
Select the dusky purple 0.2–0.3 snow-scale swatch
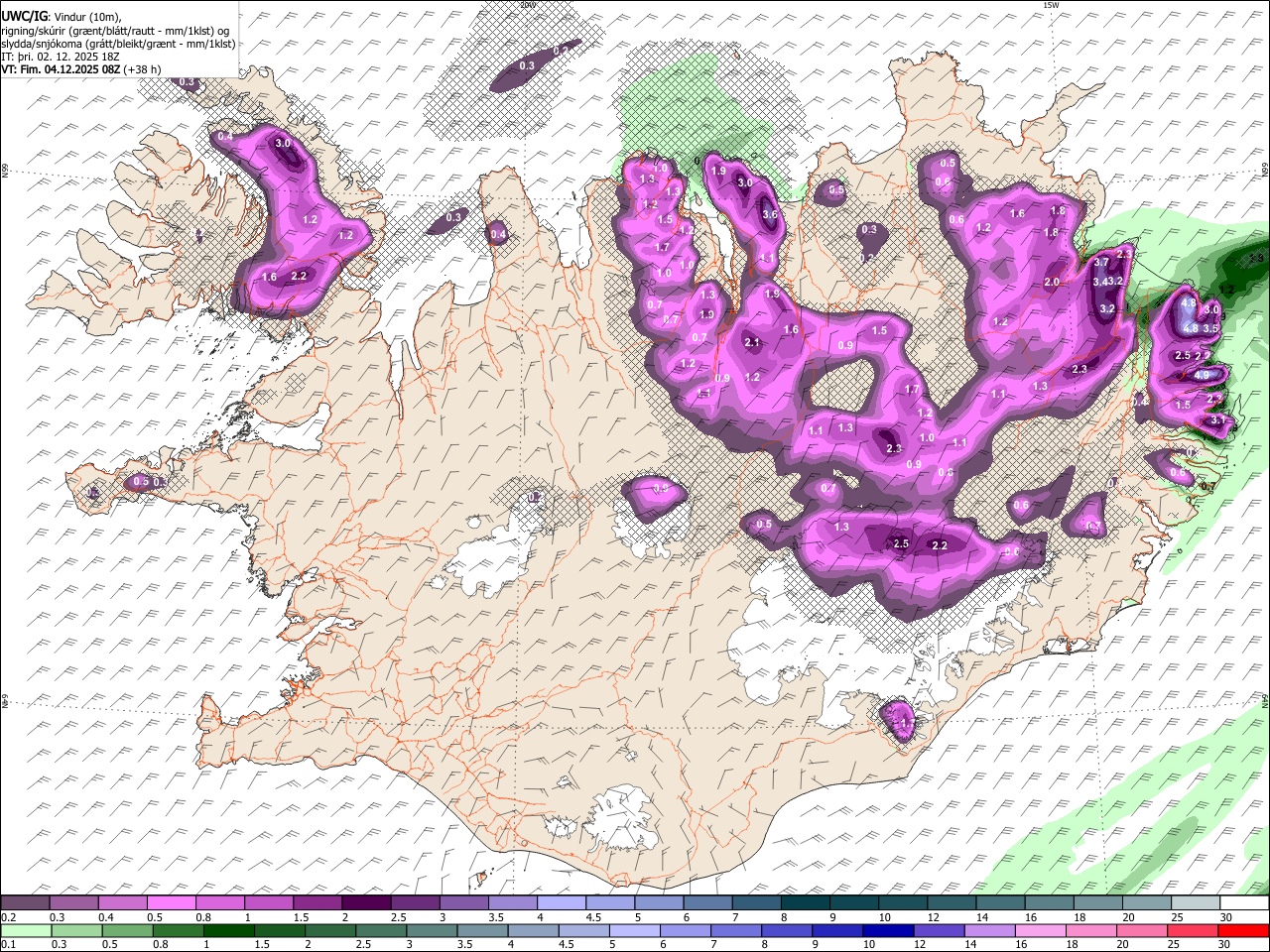pos(25,902)
